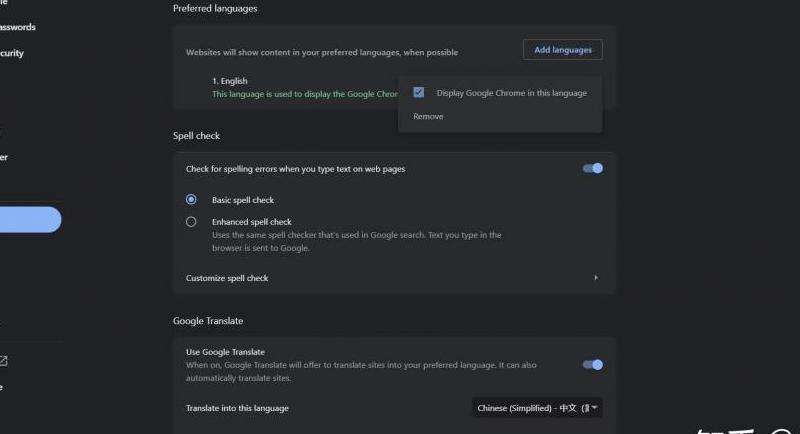Click the Use Google Translate label
800x434 pixels.
pyautogui.click(x=225, y=352)
